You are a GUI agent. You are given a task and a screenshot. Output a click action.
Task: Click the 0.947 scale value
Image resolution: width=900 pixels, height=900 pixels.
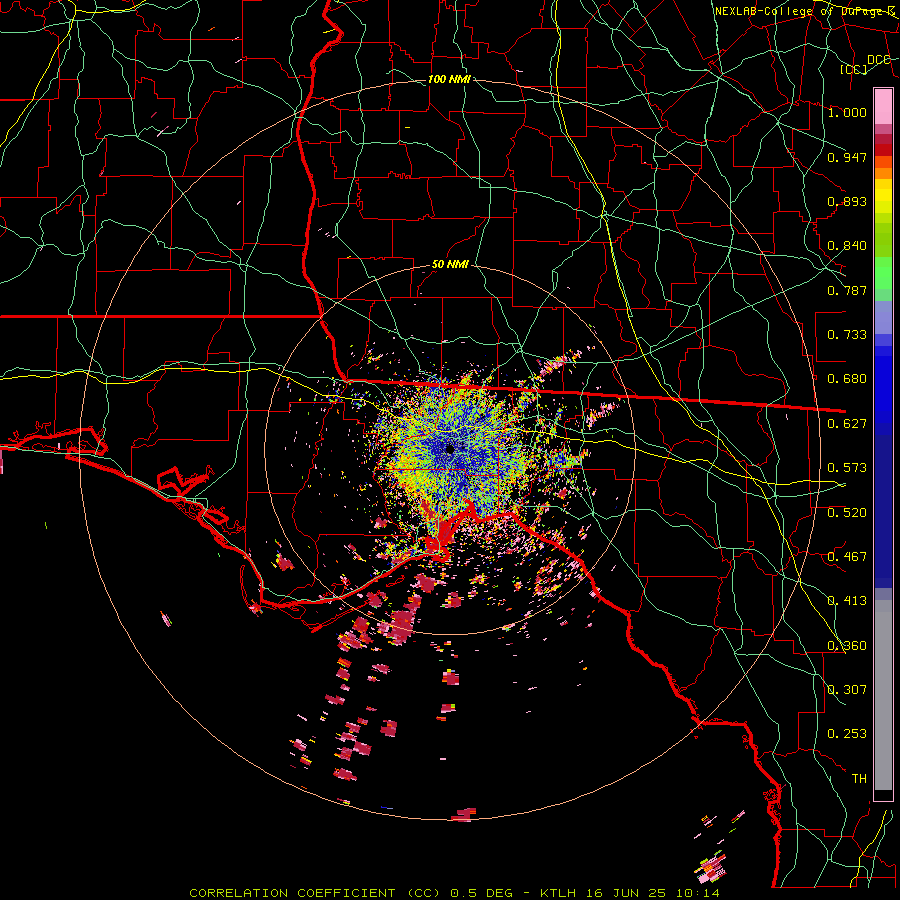pos(847,157)
